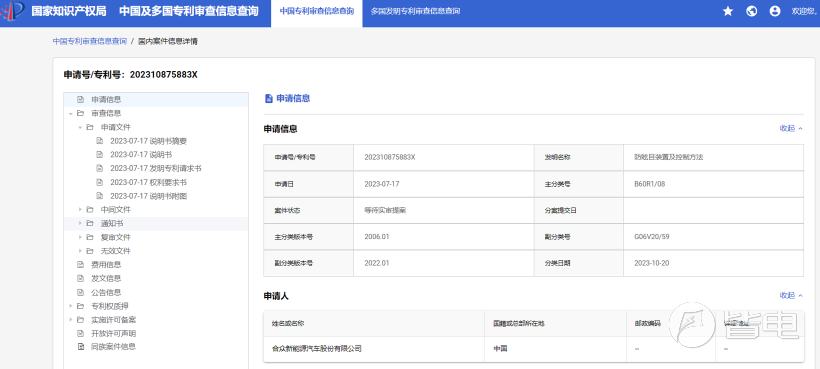Collapse 申请信息 section with 收起
This screenshot has height=369, width=820.
coord(791,128)
